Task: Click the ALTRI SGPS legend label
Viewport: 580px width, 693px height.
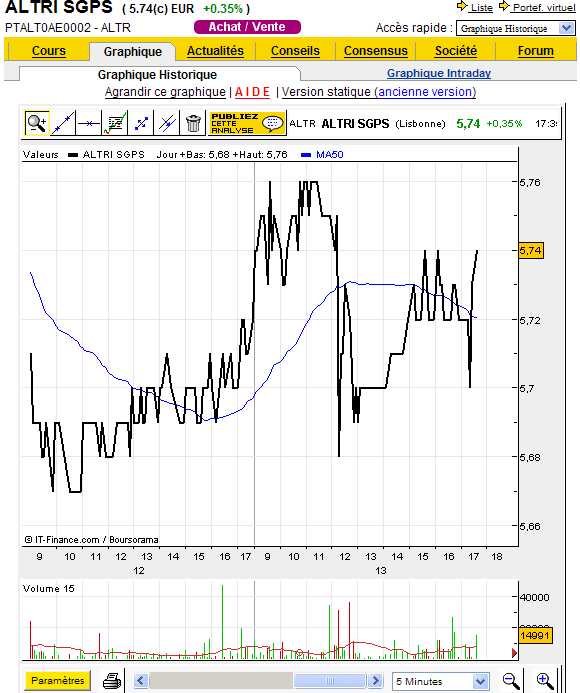Action: (114, 155)
